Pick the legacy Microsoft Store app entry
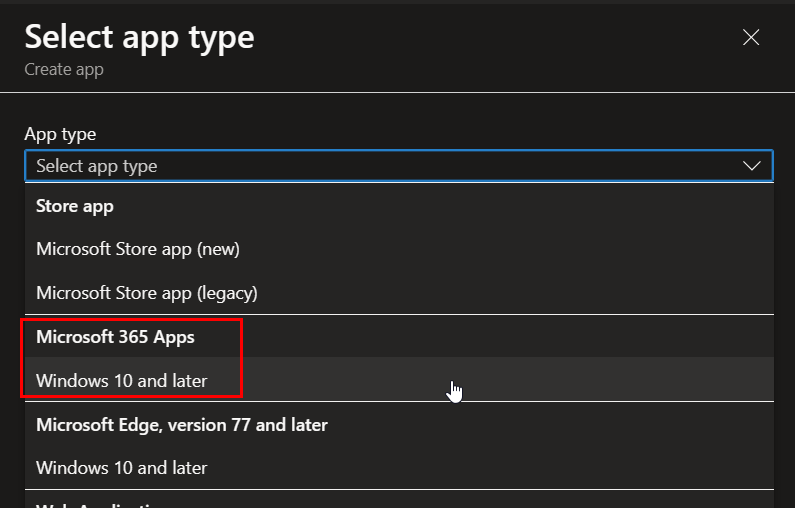This screenshot has width=795, height=508. click(147, 293)
